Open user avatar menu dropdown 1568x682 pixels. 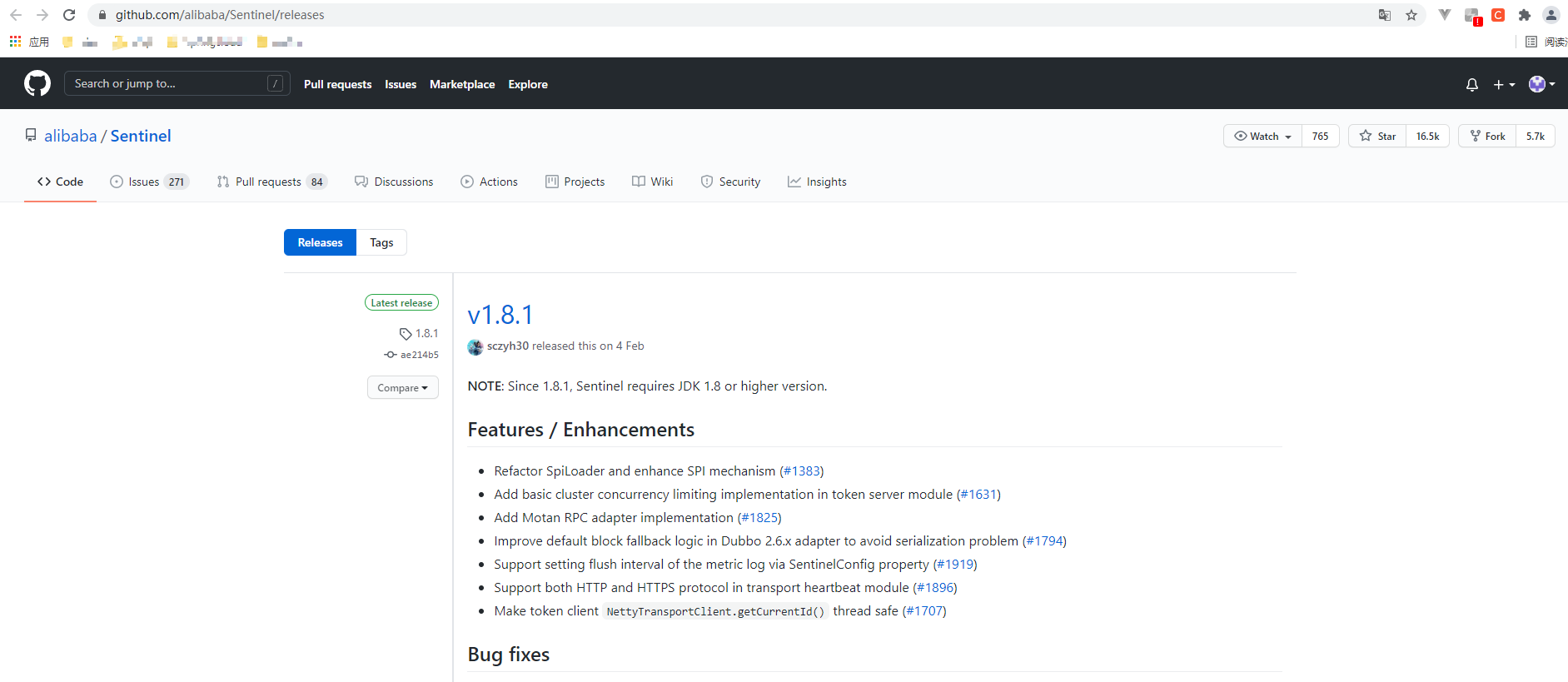point(1542,84)
